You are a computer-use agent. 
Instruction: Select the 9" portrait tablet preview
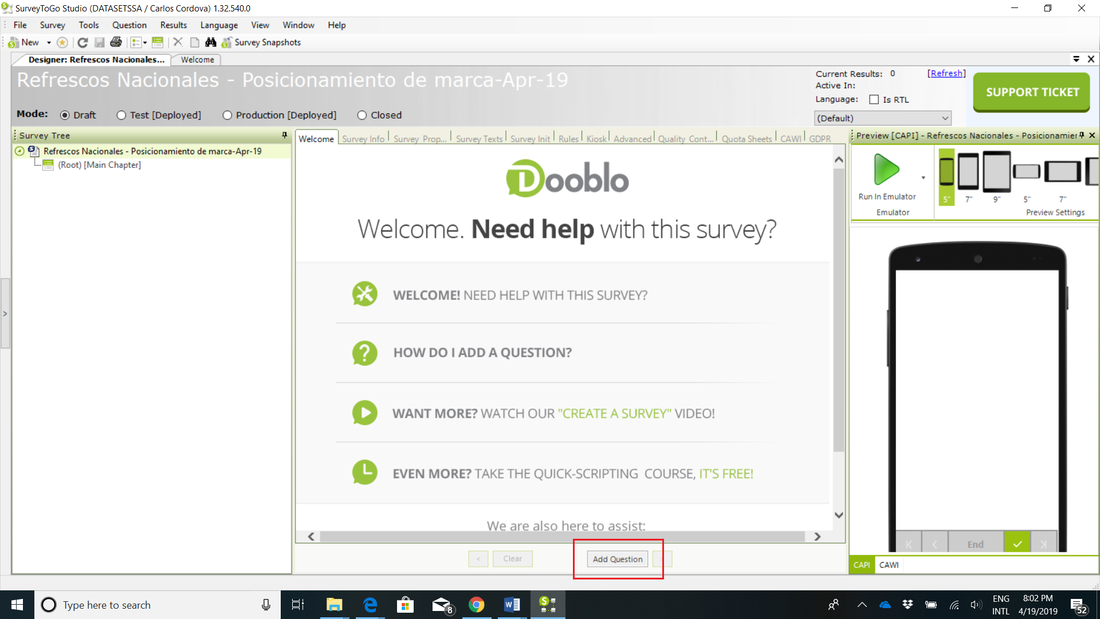tap(996, 175)
